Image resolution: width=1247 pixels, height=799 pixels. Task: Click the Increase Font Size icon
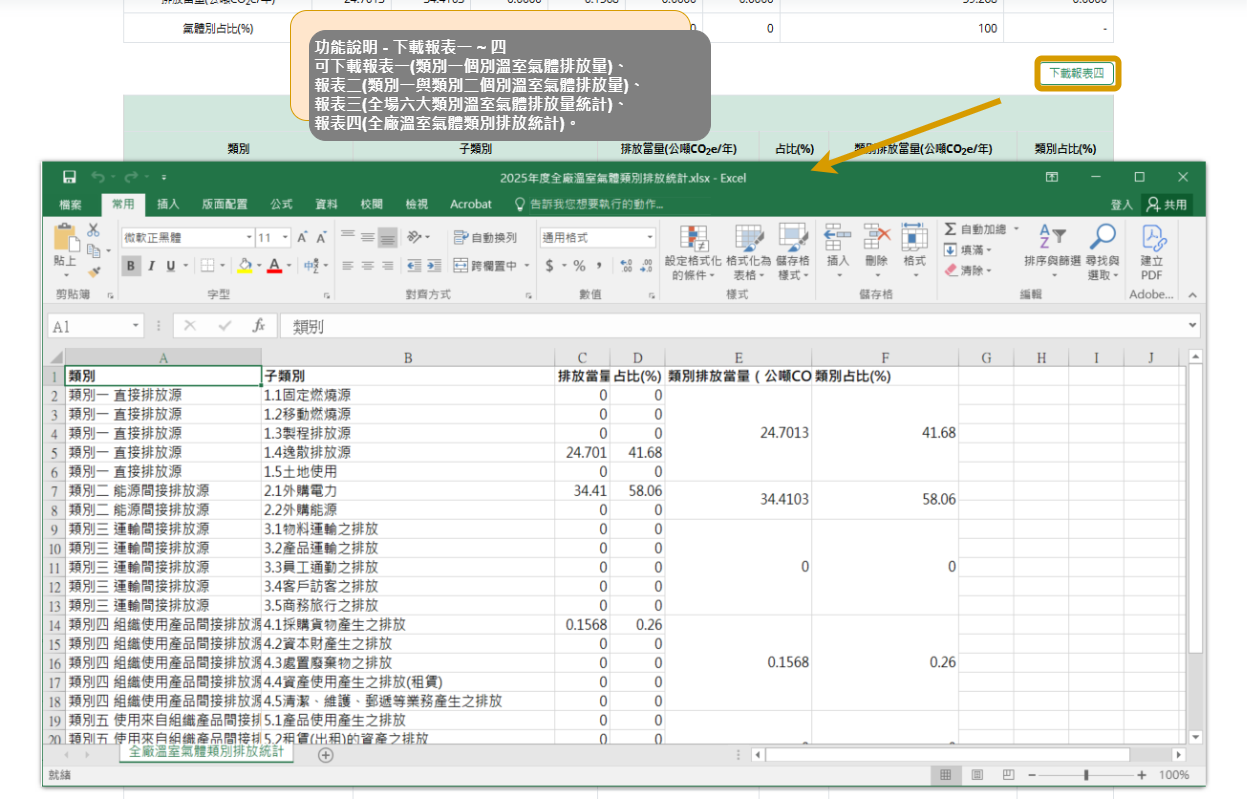302,238
